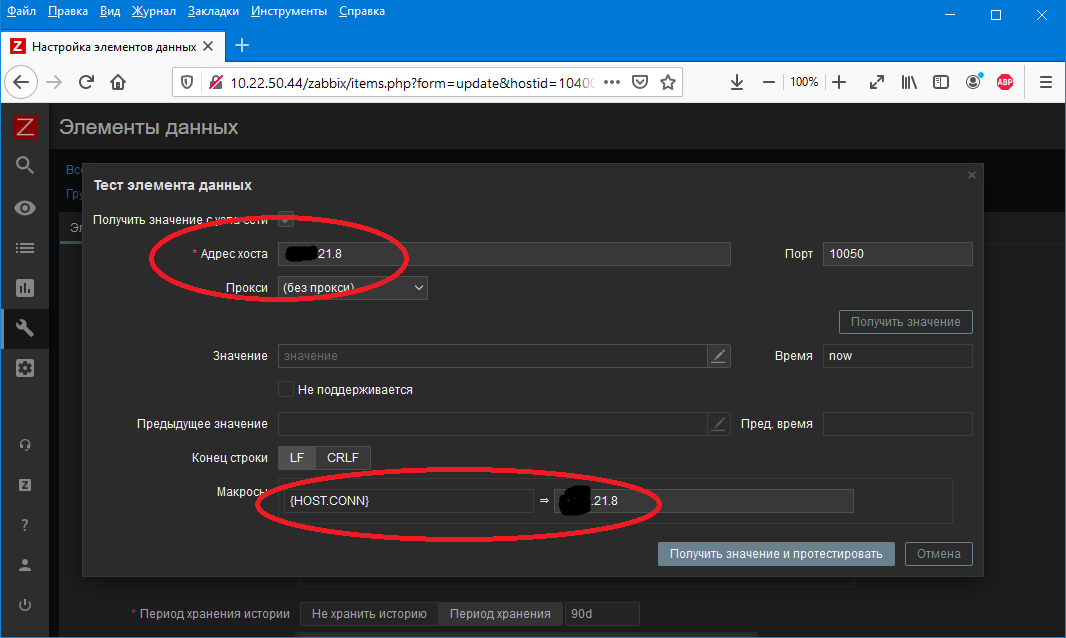The width and height of the screenshot is (1066, 638).
Task: Open Inventory list icon in sidebar
Action: coord(25,248)
